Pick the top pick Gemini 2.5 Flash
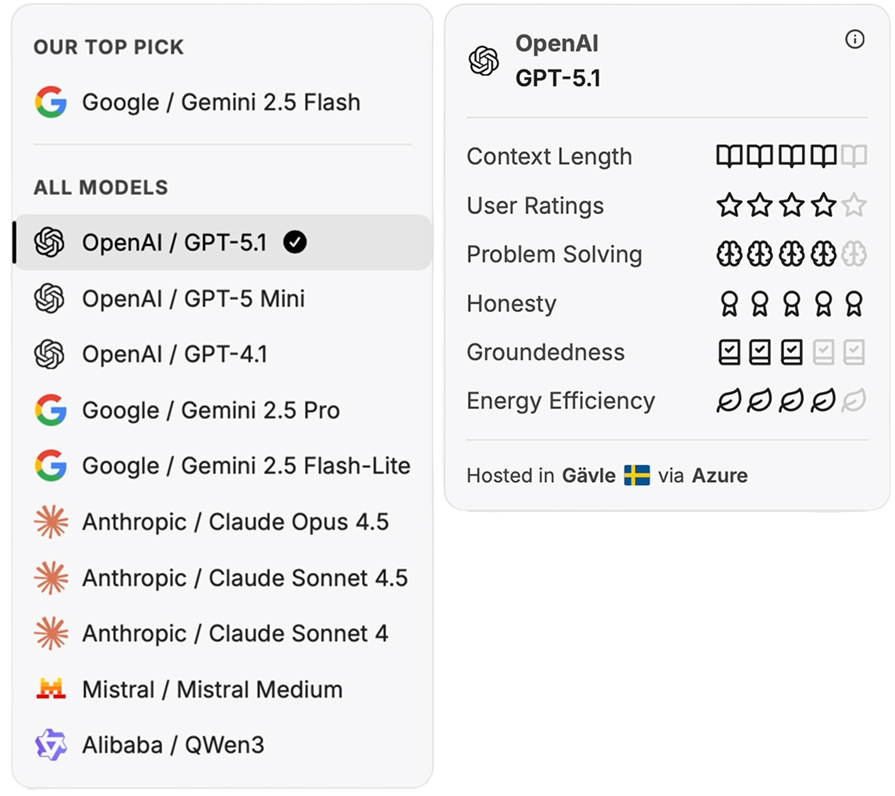 point(220,102)
